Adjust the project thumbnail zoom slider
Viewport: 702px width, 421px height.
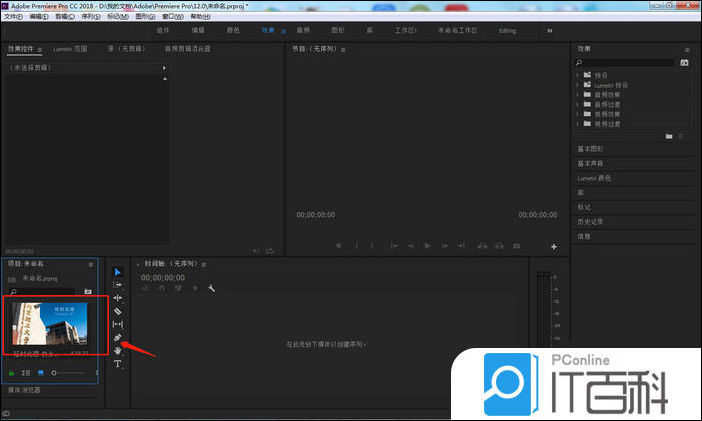54,372
